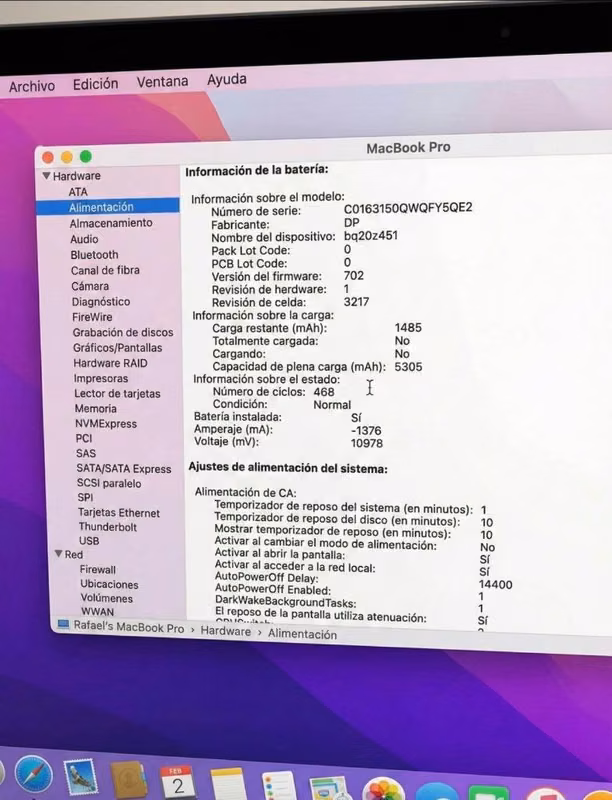612x800 pixels.
Task: Select Audio in the sidebar
Action: click(x=84, y=239)
